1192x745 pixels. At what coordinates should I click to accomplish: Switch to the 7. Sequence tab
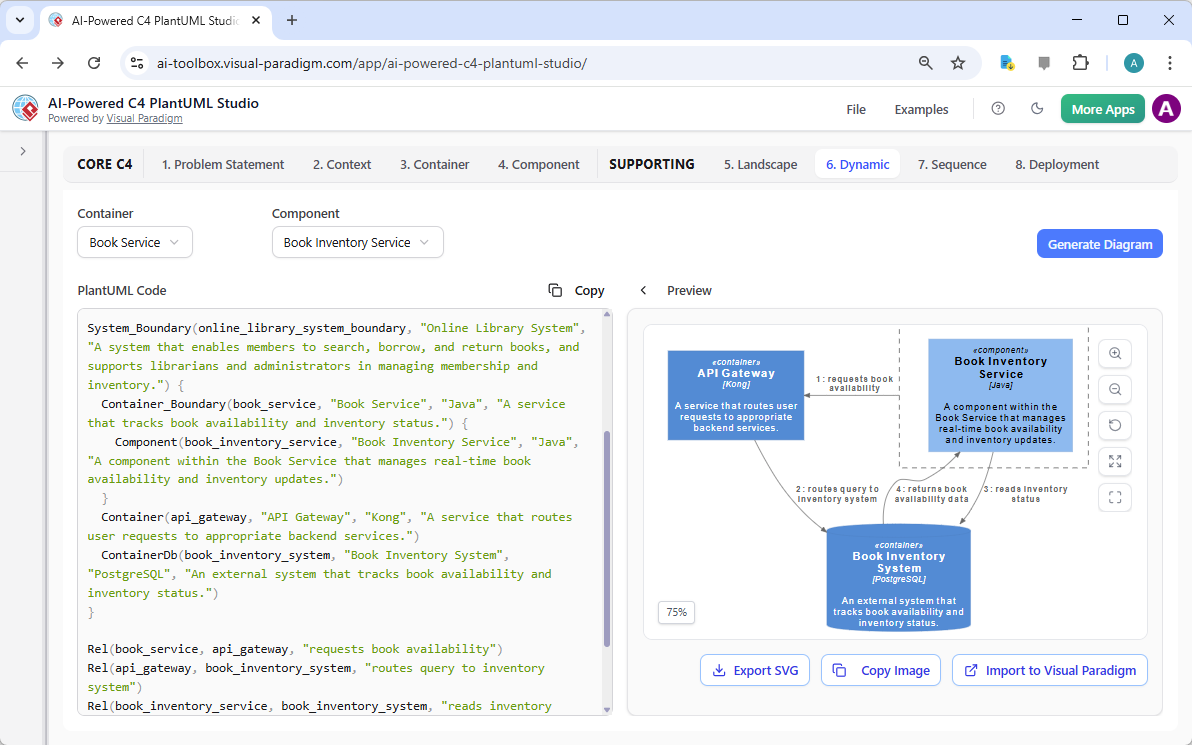[x=952, y=164]
